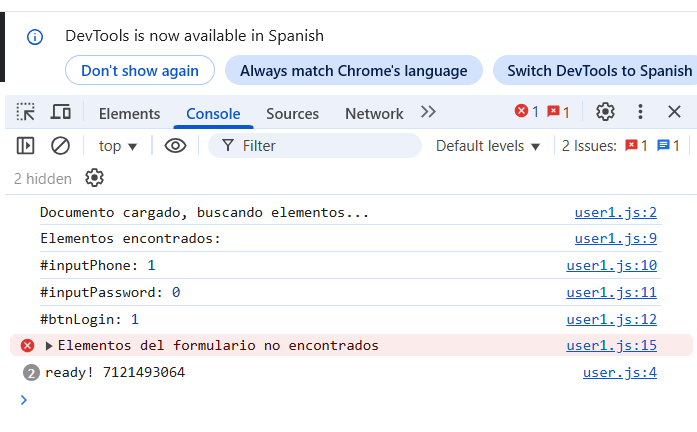697x432 pixels.
Task: Expand the 'top' JavaScript context dropdown
Action: tap(118, 146)
